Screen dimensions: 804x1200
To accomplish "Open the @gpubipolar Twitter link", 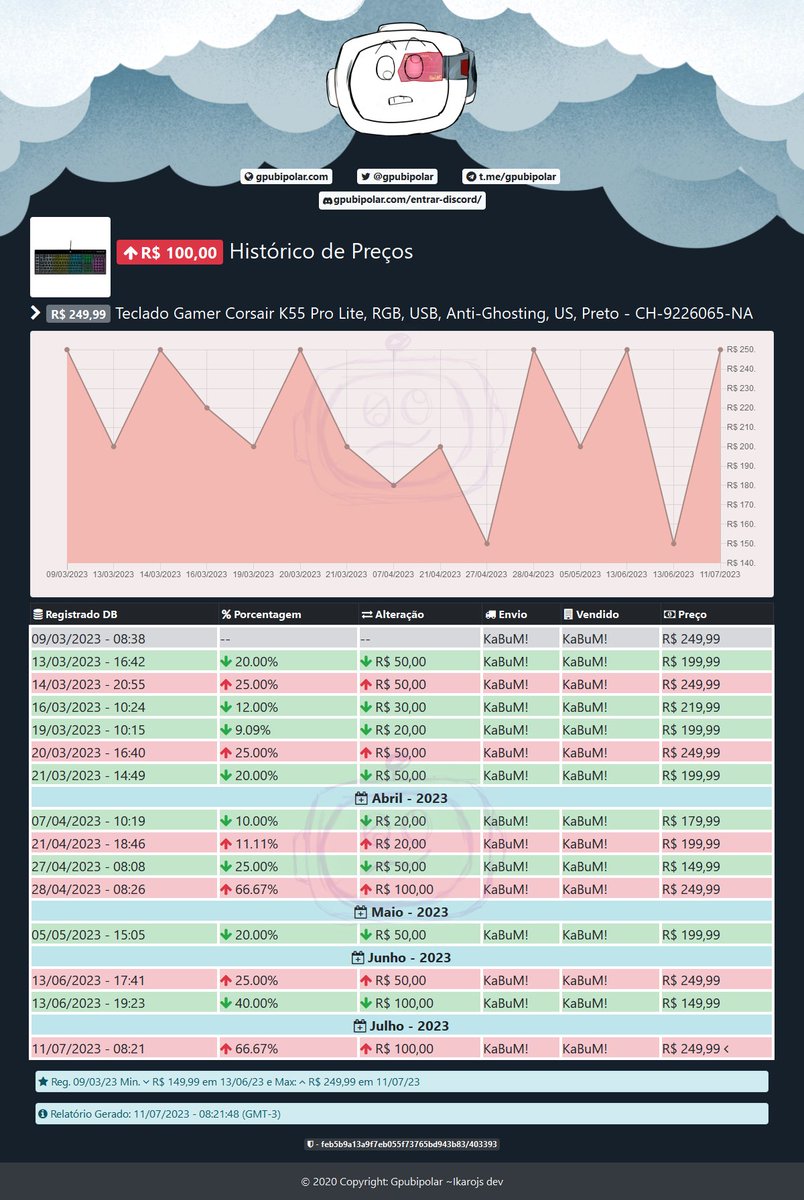I will pyautogui.click(x=397, y=176).
